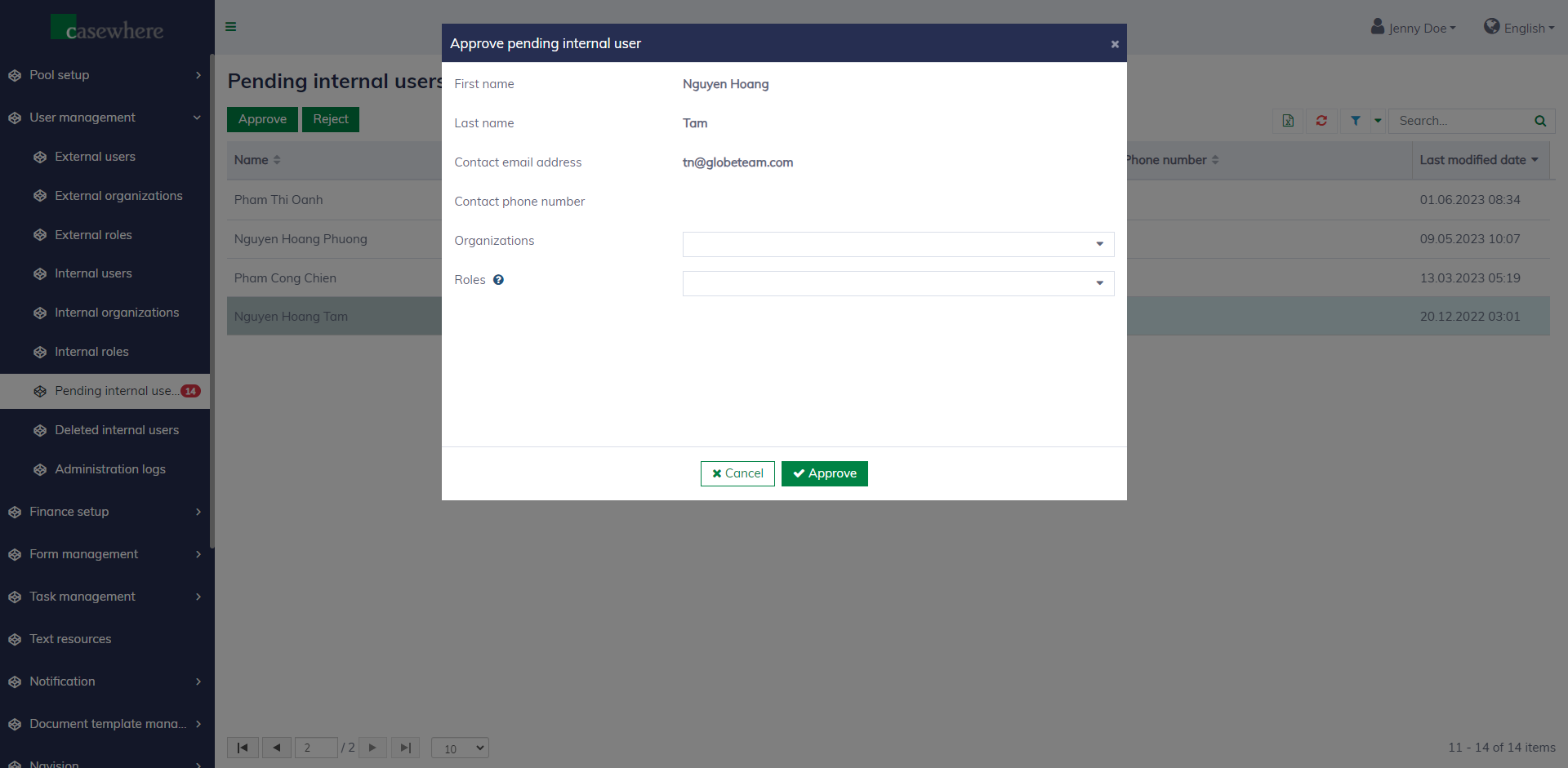Open the Organizations dropdown
This screenshot has width=1568, height=768.
(x=898, y=244)
